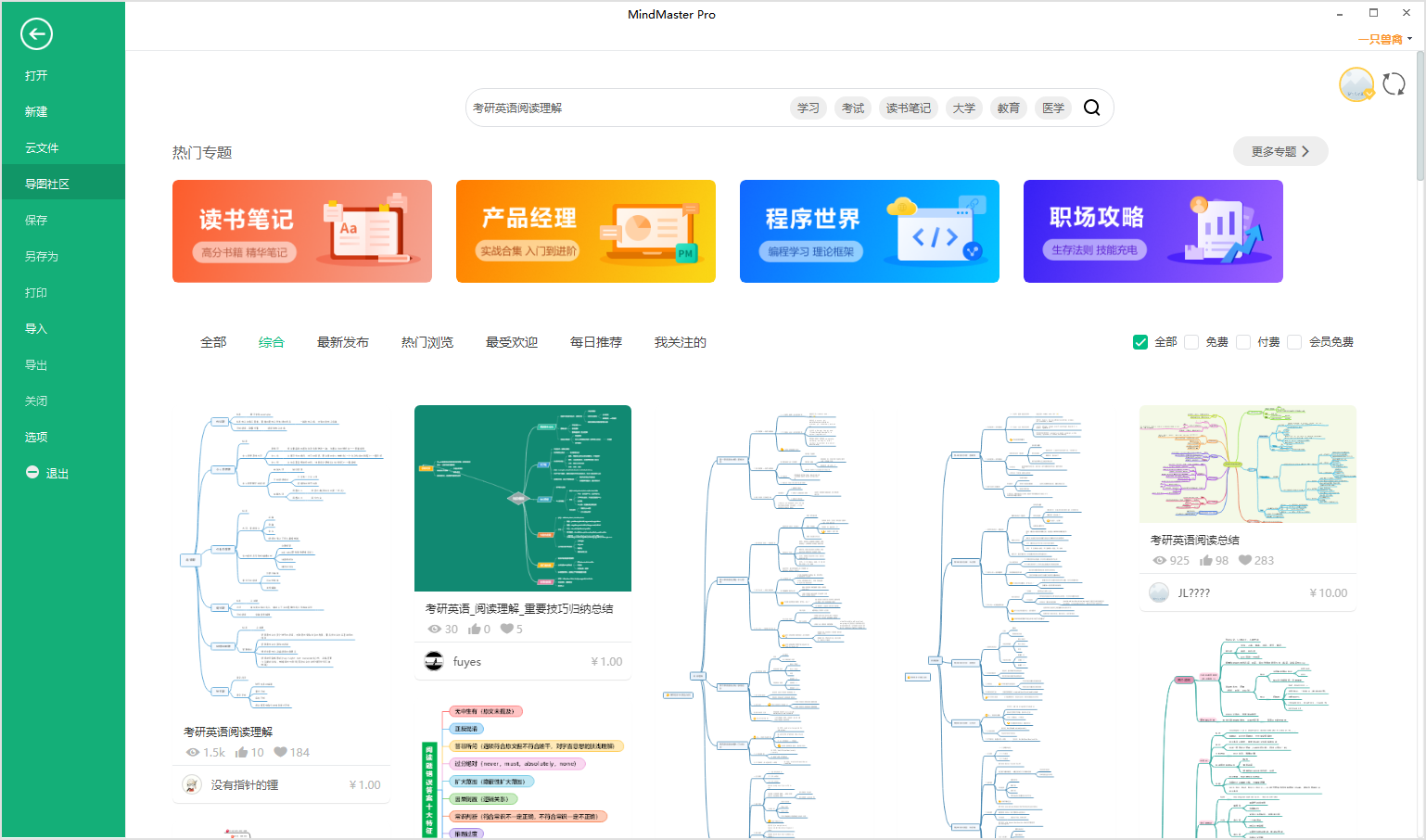Open the 程序世界 topic banner

click(x=869, y=231)
